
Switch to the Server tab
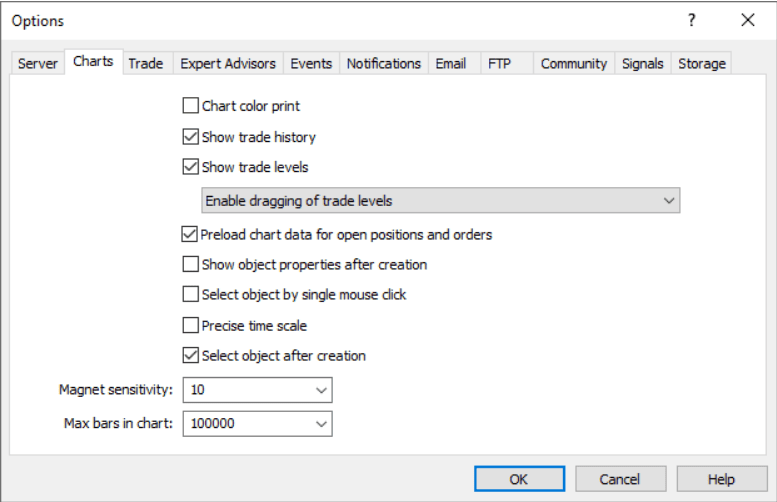click(x=38, y=63)
